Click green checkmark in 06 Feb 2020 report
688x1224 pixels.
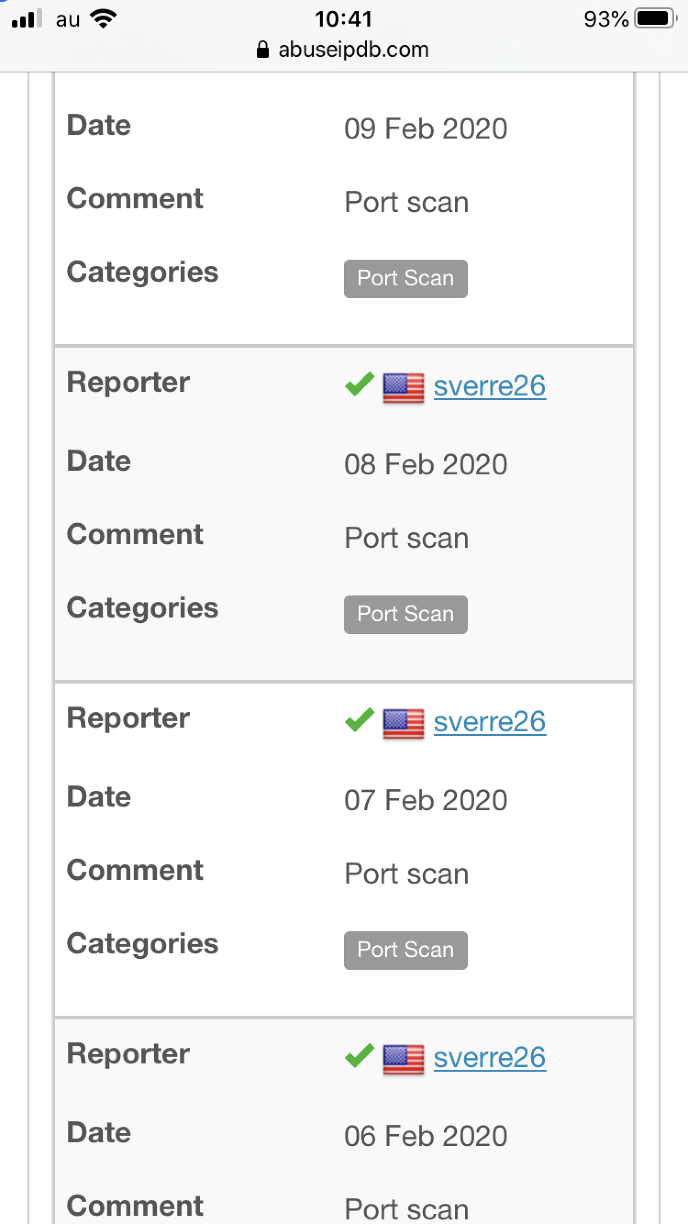coord(359,1057)
